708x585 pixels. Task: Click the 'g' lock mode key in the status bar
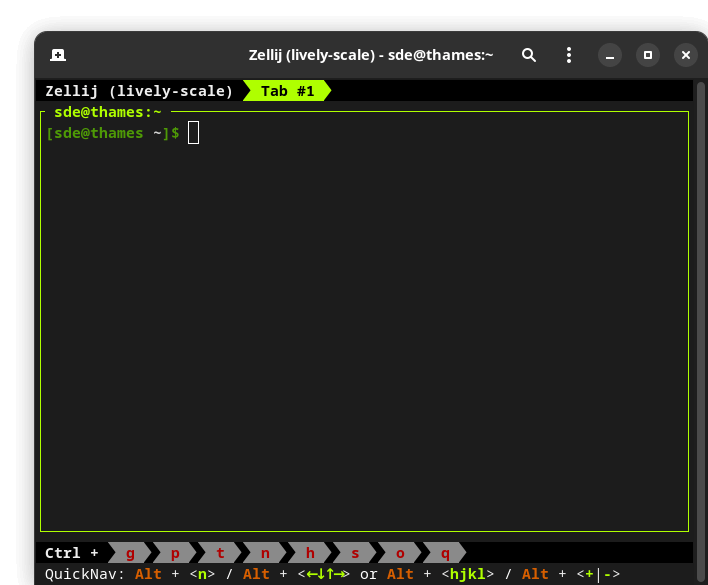click(130, 553)
